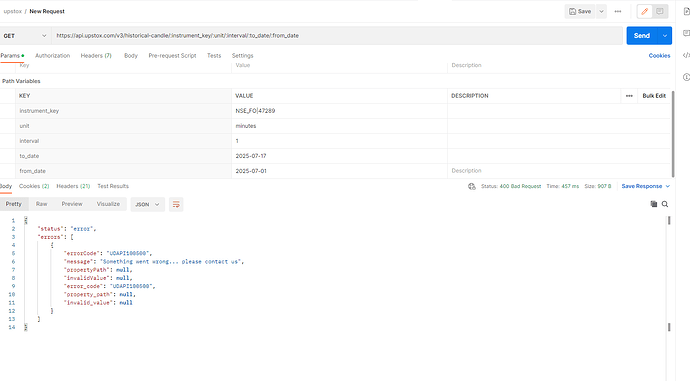The height and width of the screenshot is (381, 690).
Task: Copy the response with the copy icon
Action: [653, 204]
